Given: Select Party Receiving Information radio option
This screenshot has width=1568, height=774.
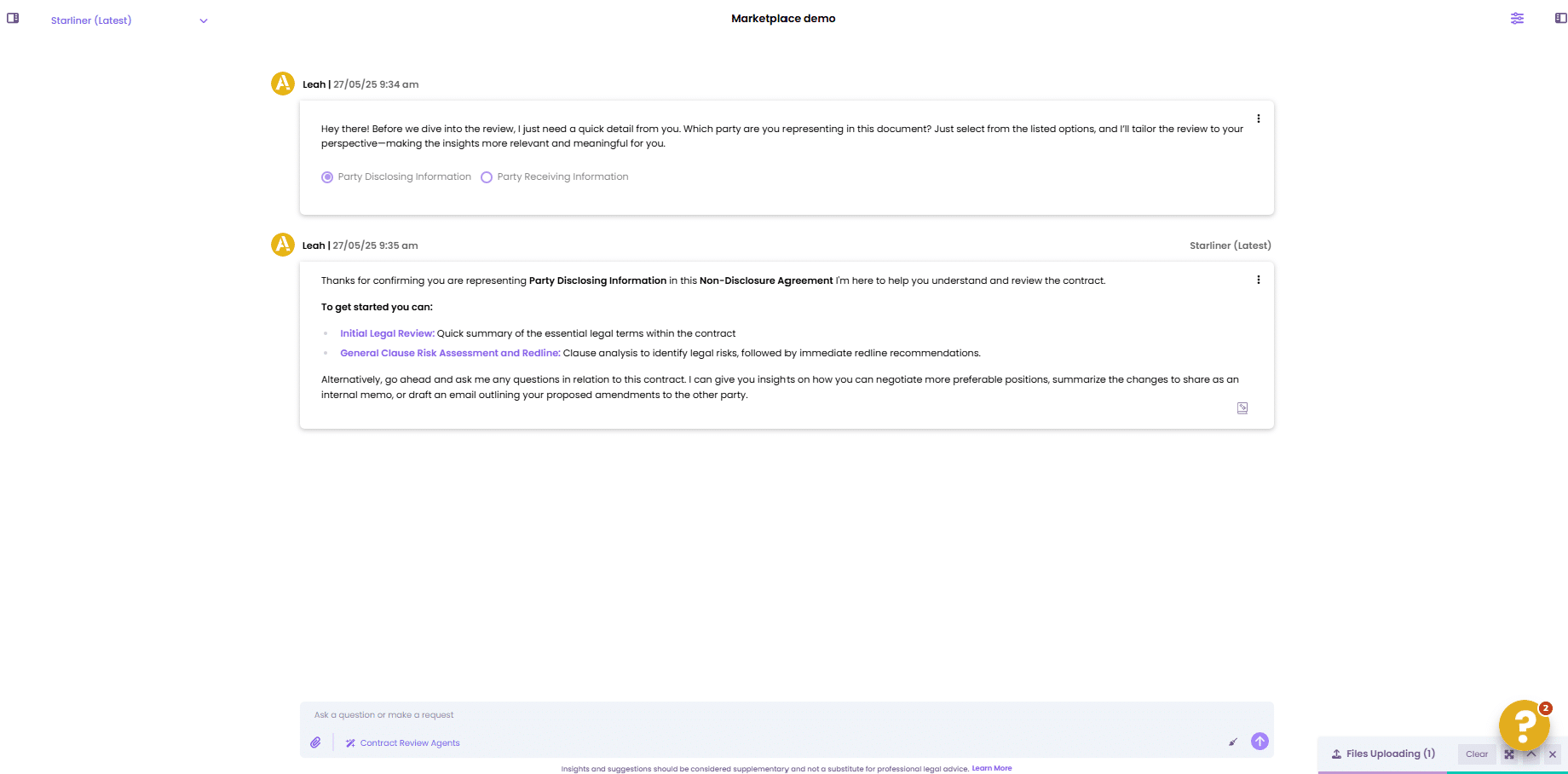Looking at the screenshot, I should [x=487, y=177].
